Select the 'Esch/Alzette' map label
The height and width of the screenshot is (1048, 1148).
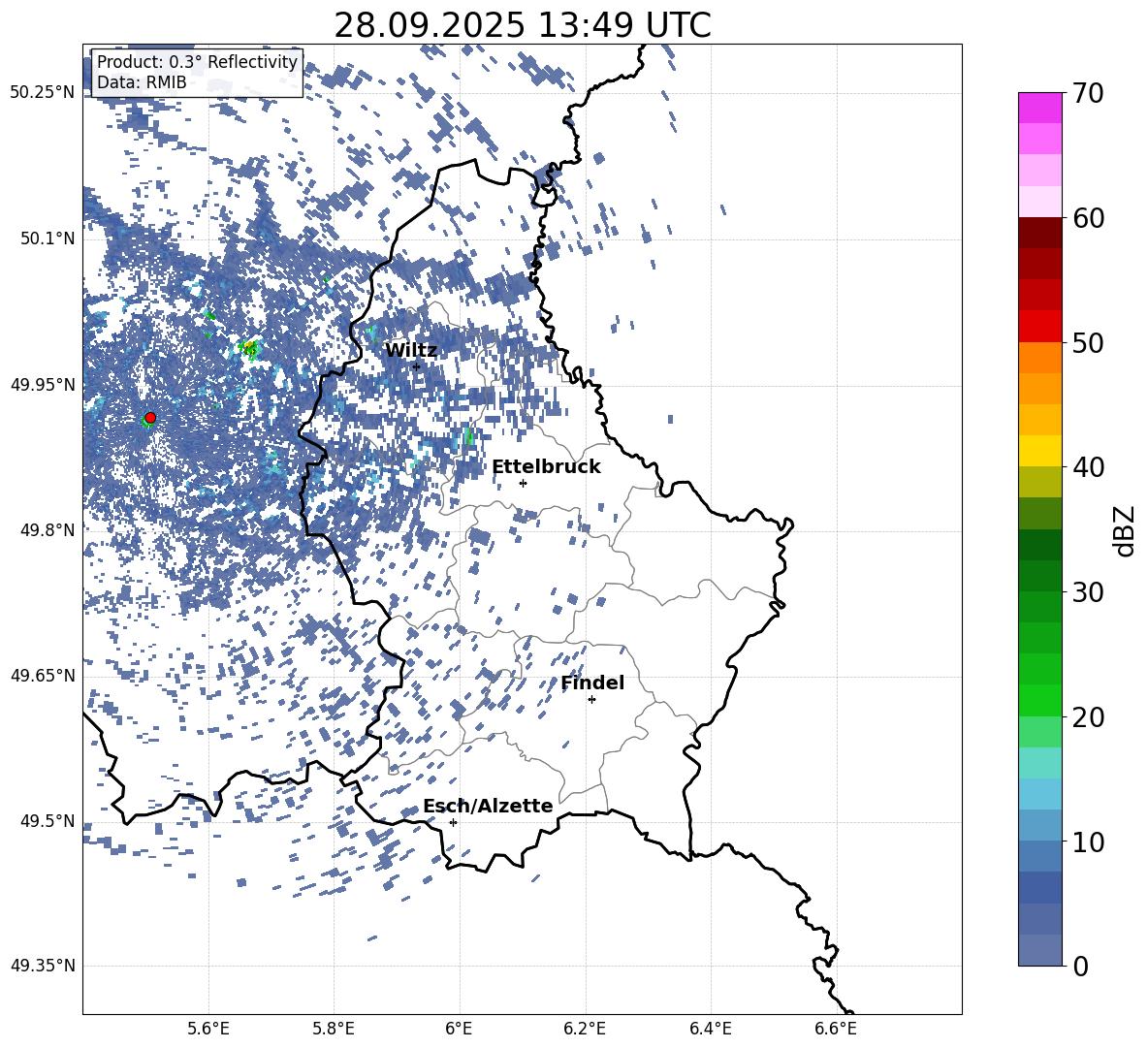click(488, 806)
